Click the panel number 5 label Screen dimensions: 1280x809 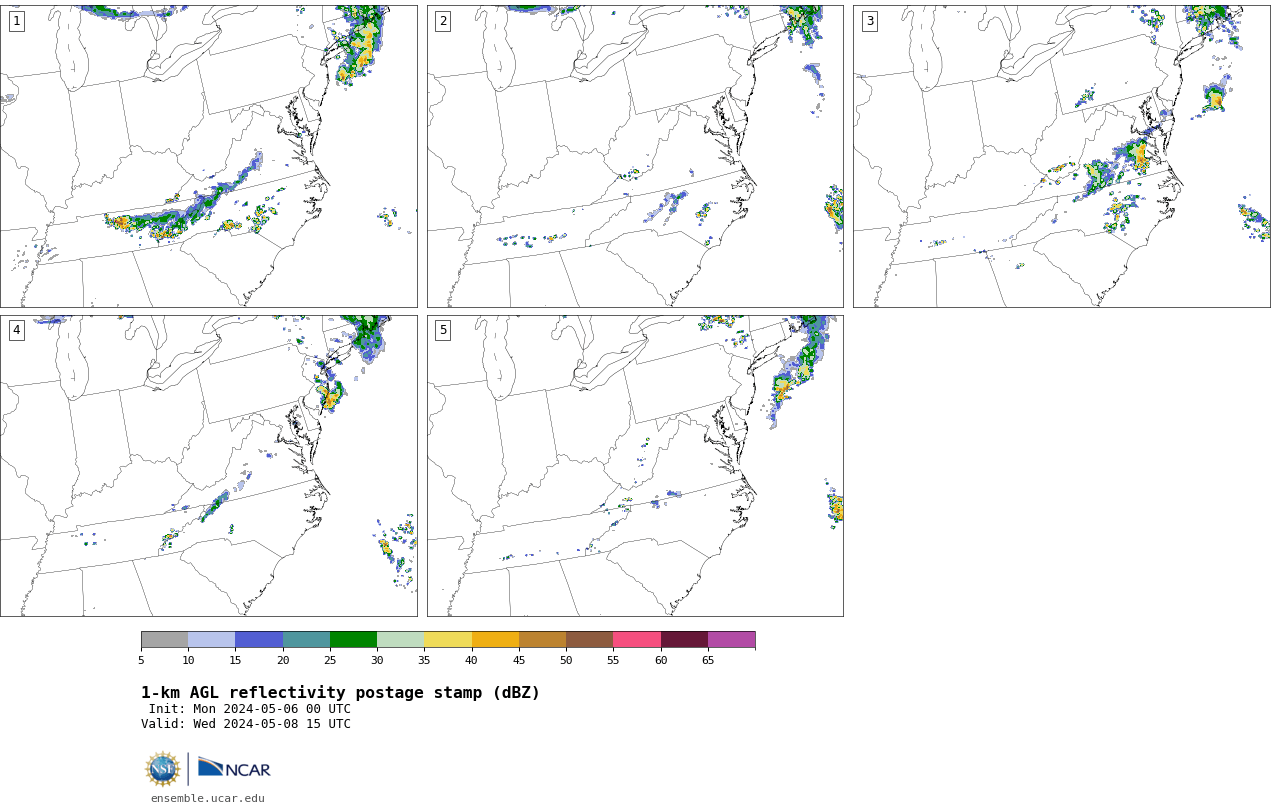(443, 330)
